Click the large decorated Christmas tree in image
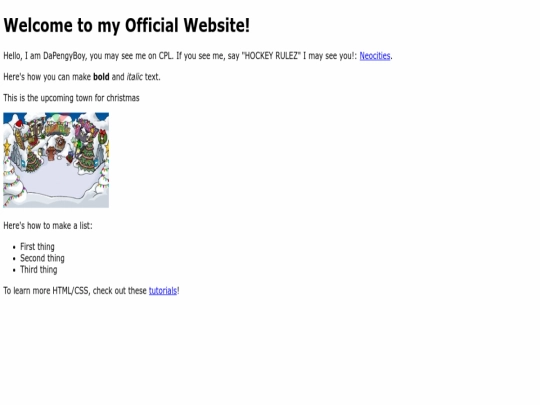 pos(87,157)
